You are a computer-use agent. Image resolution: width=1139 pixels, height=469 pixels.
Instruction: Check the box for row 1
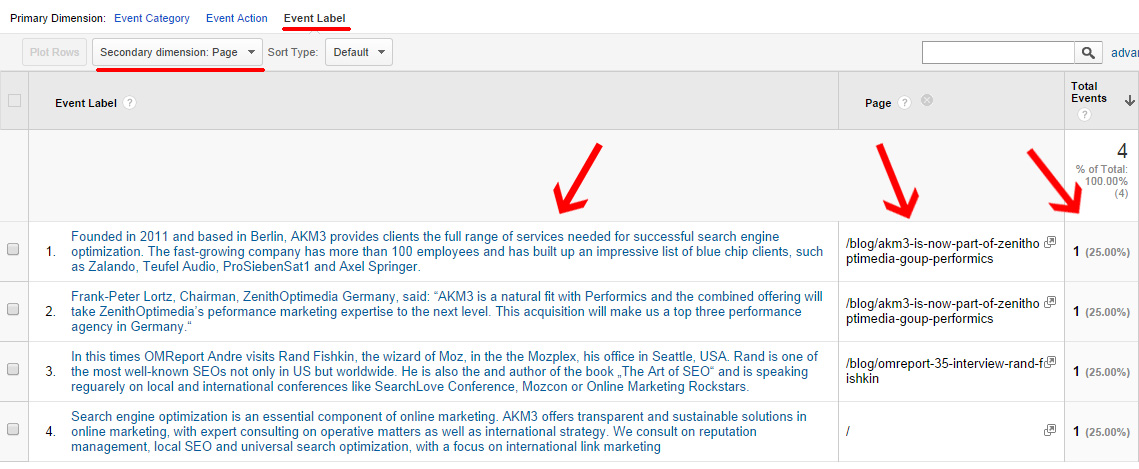tap(14, 250)
